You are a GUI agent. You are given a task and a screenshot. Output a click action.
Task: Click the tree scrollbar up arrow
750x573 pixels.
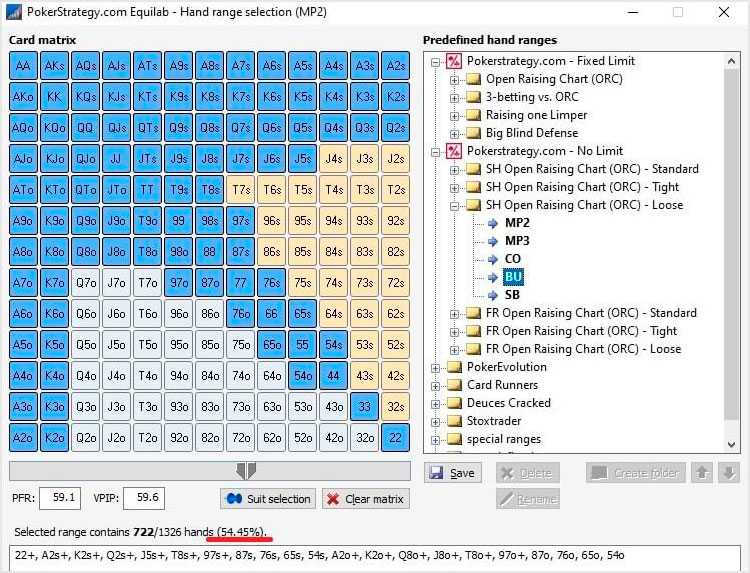coord(731,61)
